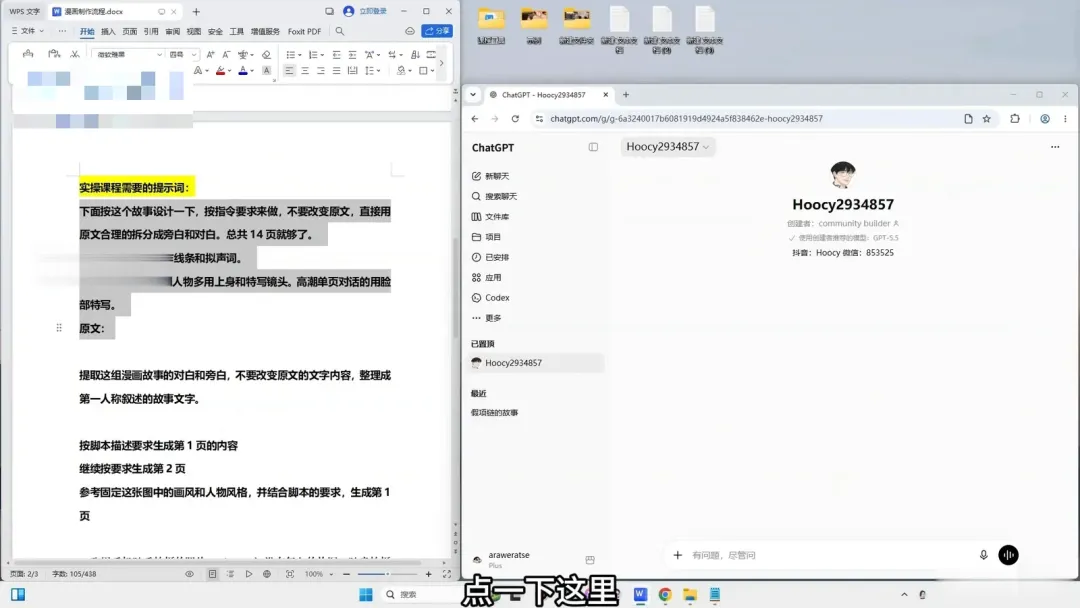Screen dimensions: 1080x608
Task: Open the 假项链的故事 recent chat
Action: click(495, 412)
